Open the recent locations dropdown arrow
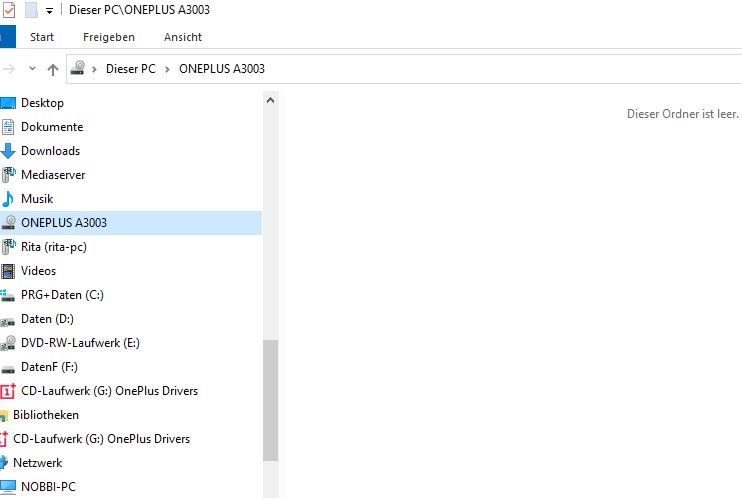Screen dimensions: 742x498 (32, 69)
